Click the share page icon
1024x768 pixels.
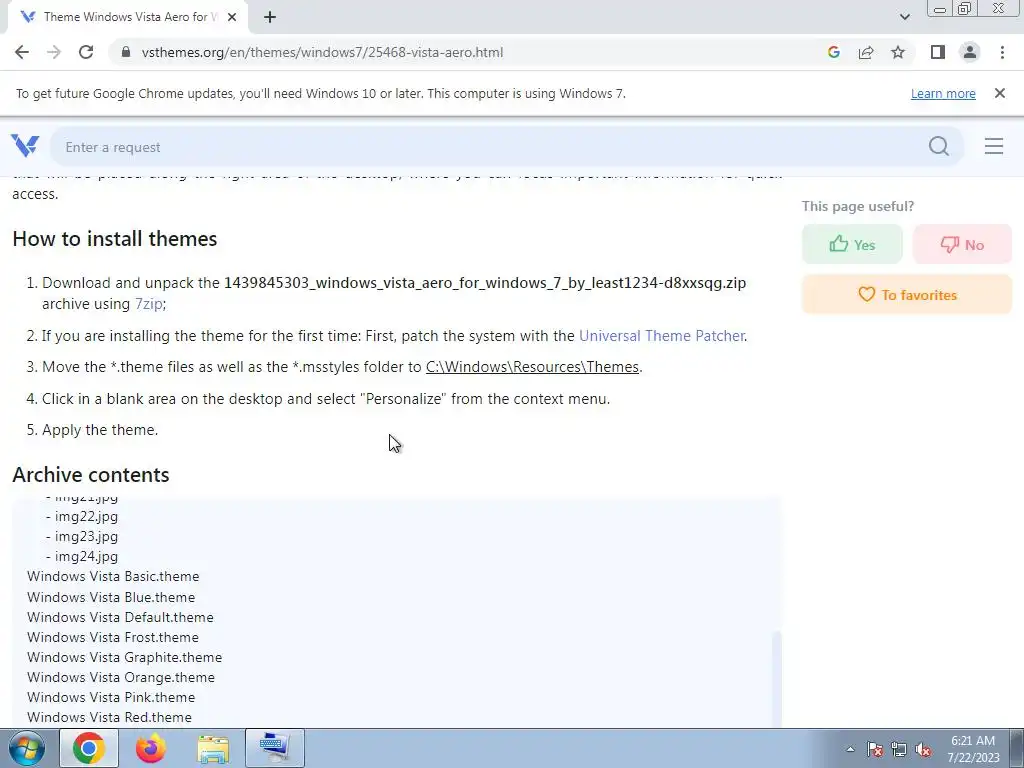pyautogui.click(x=866, y=52)
